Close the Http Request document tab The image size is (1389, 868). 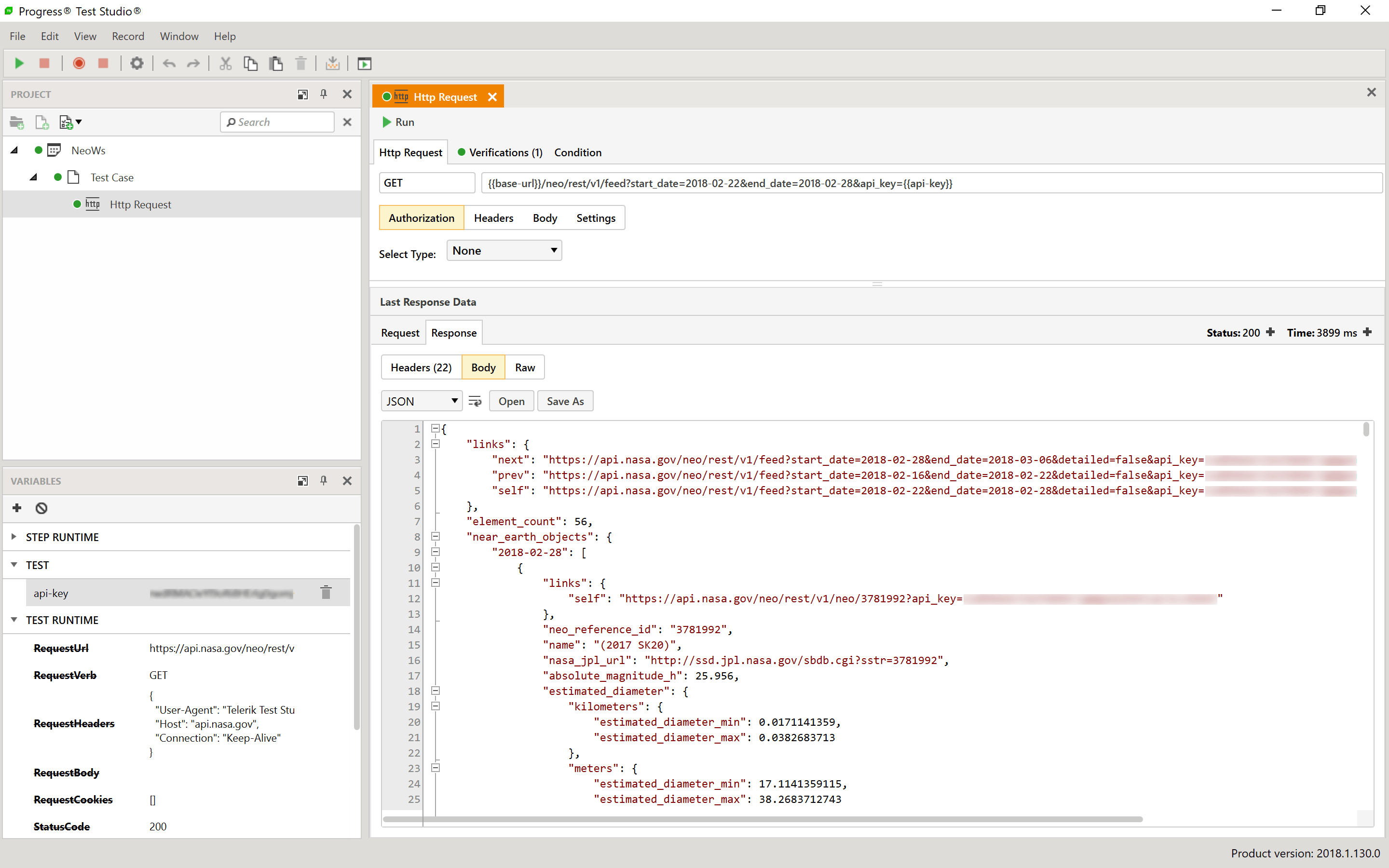(492, 97)
